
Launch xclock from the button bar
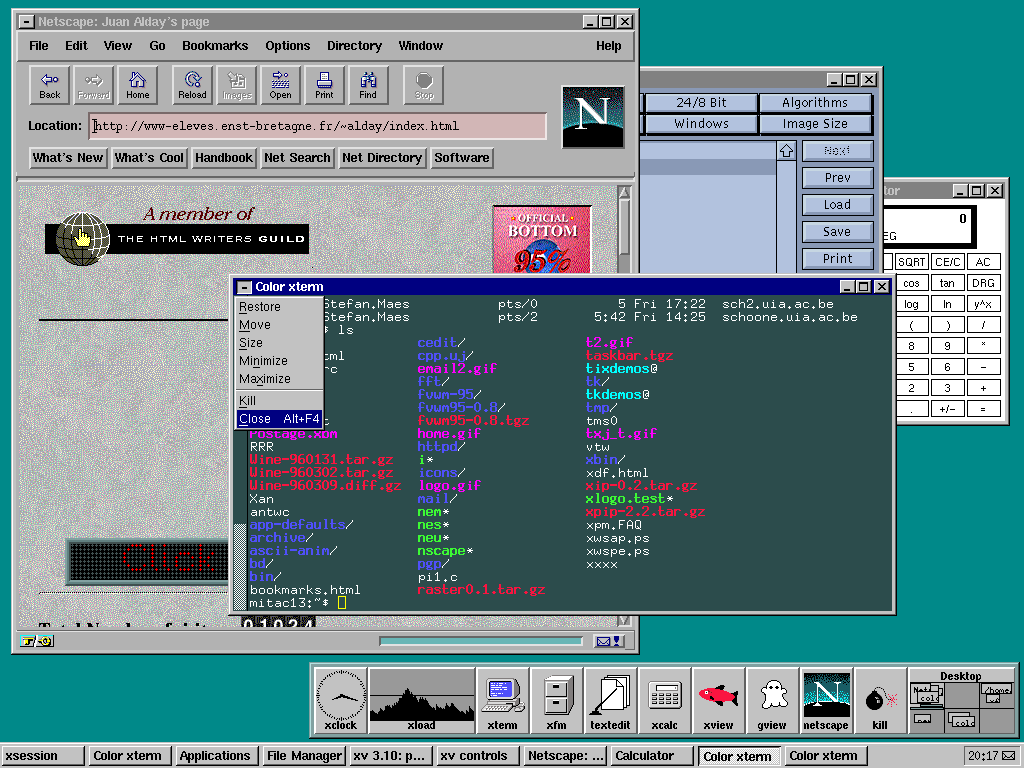click(x=341, y=699)
